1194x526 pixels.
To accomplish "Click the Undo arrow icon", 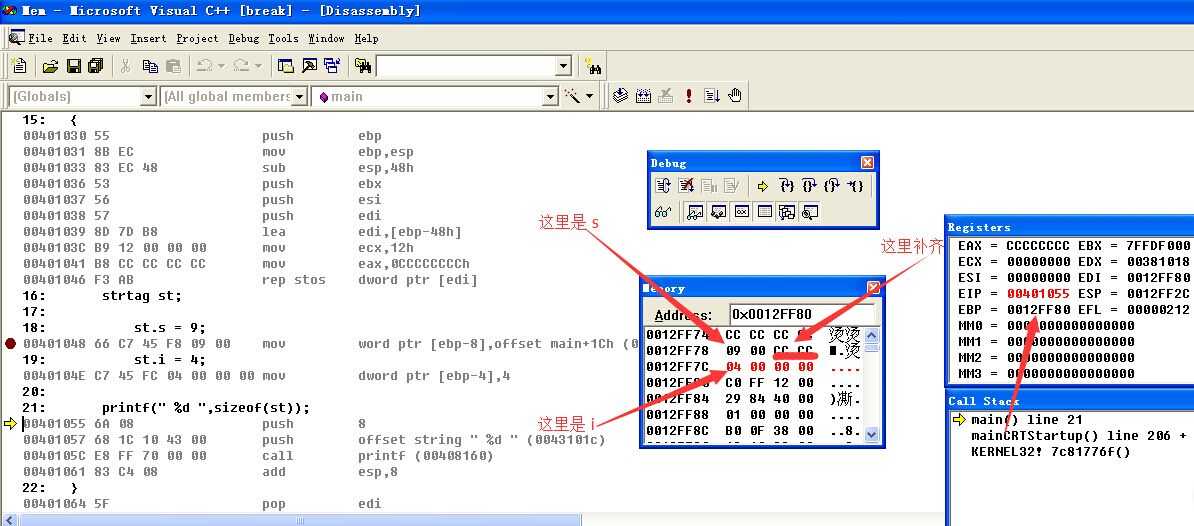I will (x=204, y=66).
